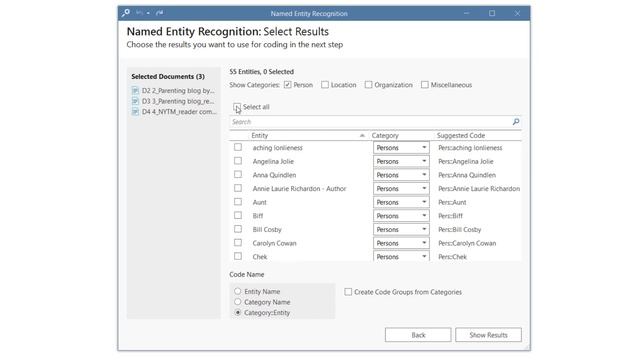Check the box for Angelina Jolie
Screen dimensions: 640x360
click(238, 161)
